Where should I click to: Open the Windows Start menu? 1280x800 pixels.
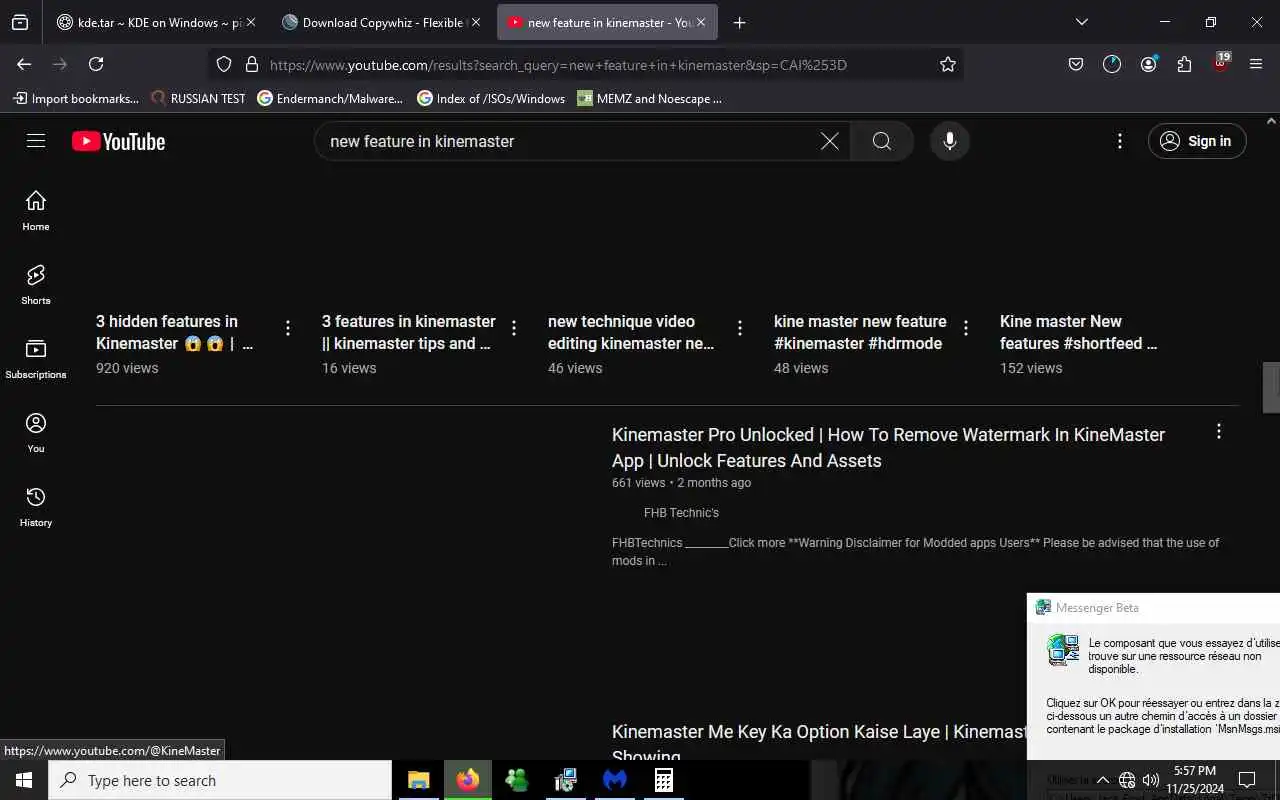tap(24, 780)
